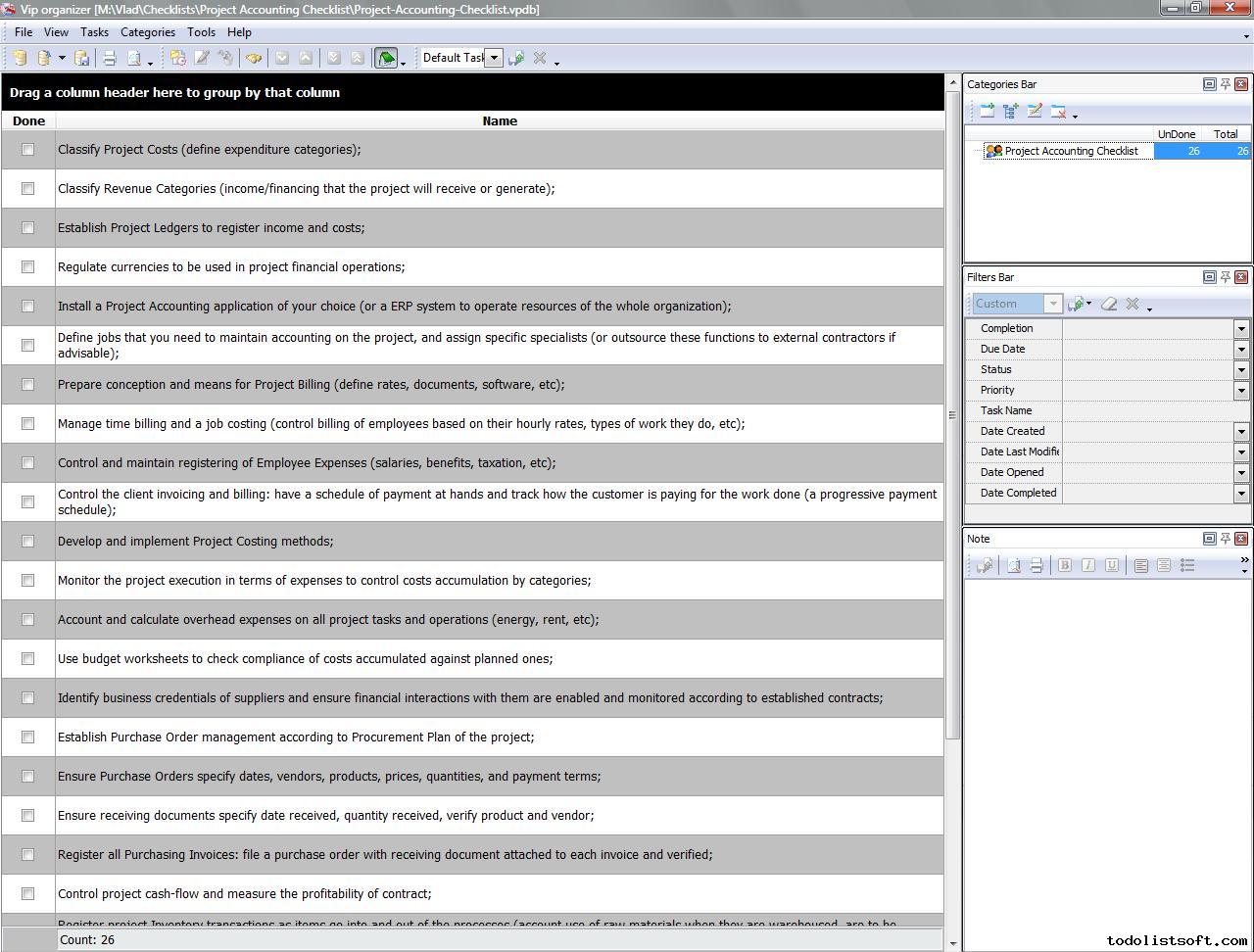Click the Save database icon in main toolbar
Image resolution: width=1254 pixels, height=952 pixels.
82,59
